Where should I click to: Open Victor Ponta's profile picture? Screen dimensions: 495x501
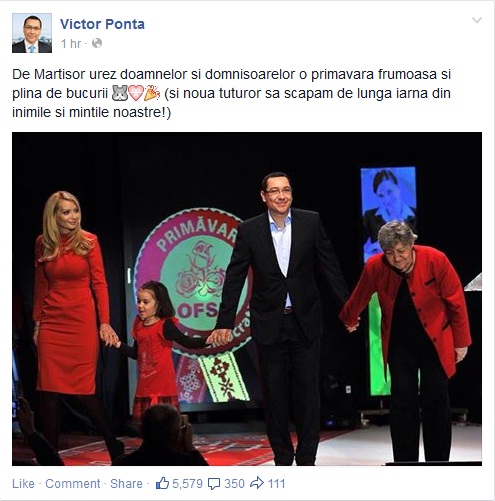32,33
